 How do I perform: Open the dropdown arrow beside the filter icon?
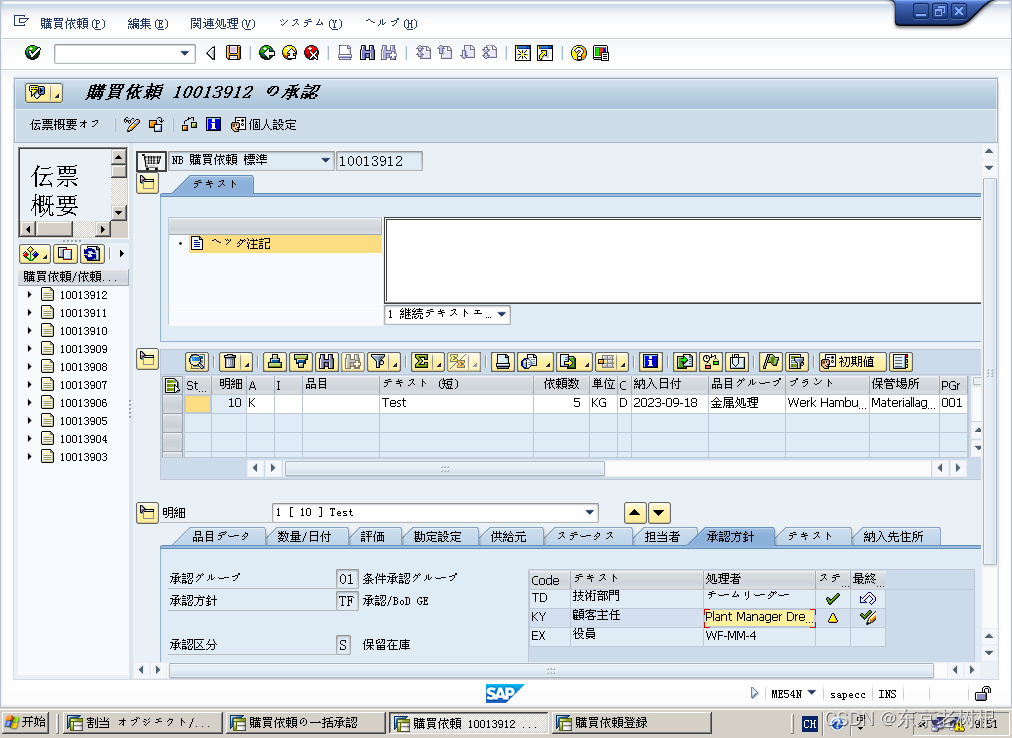click(x=395, y=365)
